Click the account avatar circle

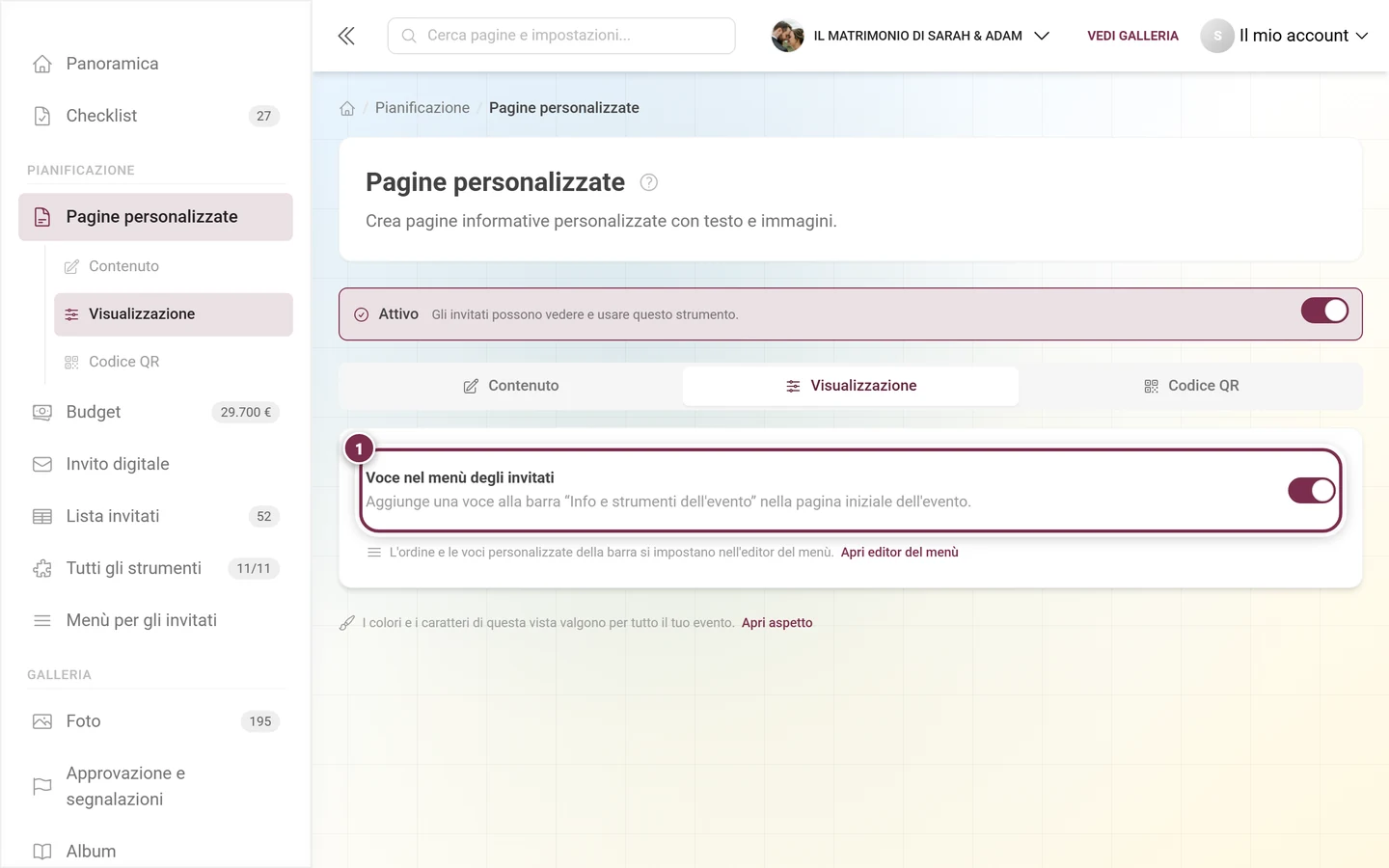point(1217,36)
